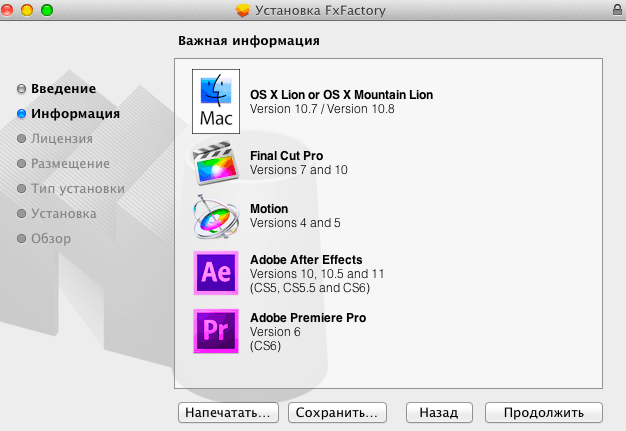Click the Mac OS X Finder icon
Image resolution: width=626 pixels, height=431 pixels.
point(217,102)
